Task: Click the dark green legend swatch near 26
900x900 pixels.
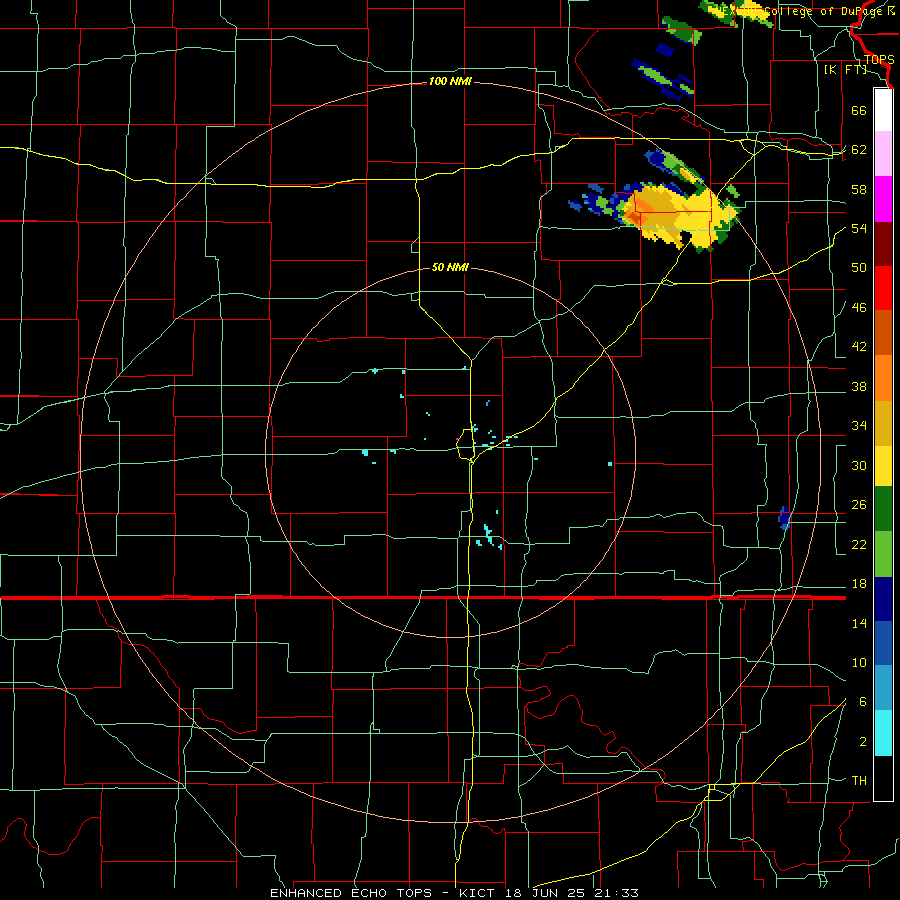Action: tap(883, 509)
